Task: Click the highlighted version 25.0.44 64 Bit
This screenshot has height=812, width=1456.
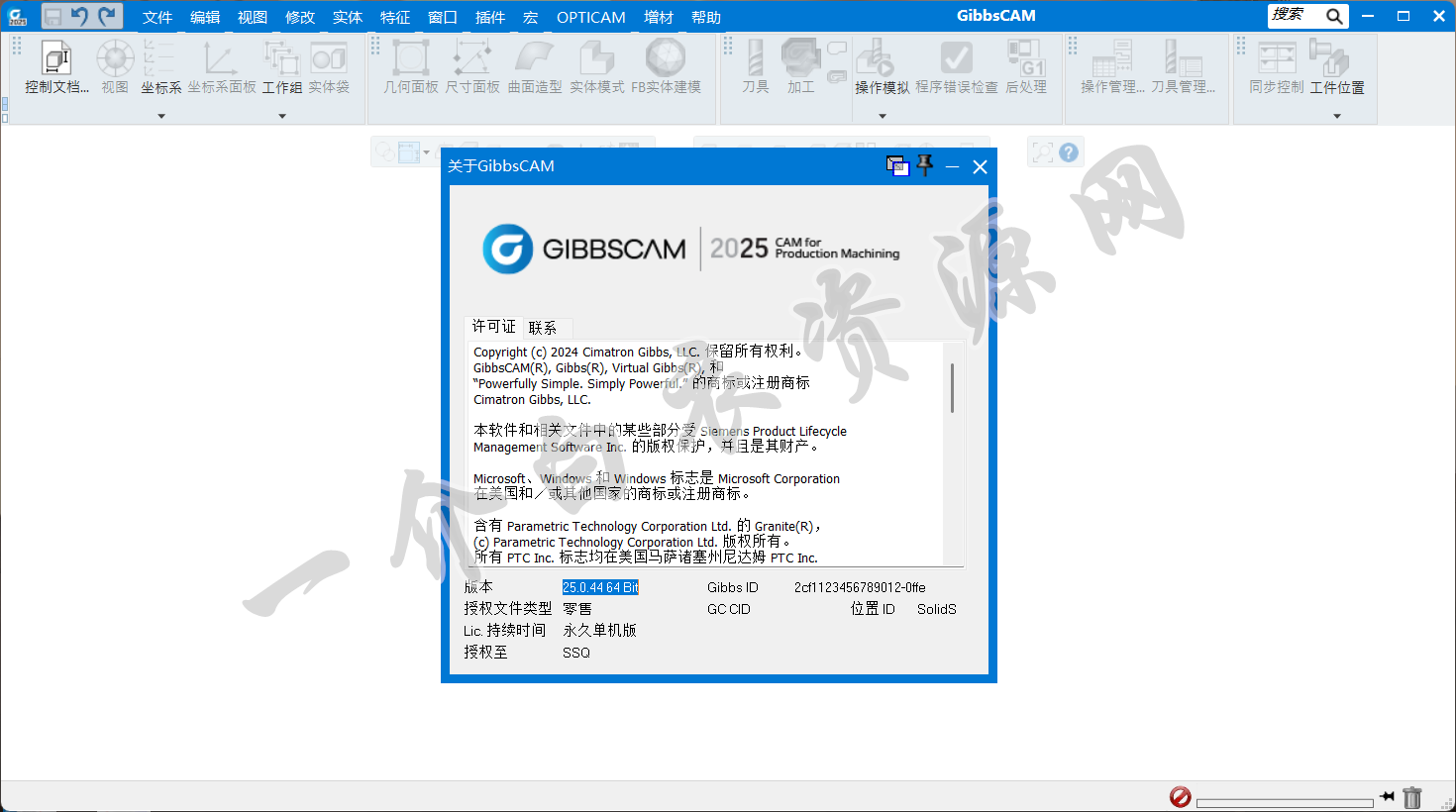Action: pyautogui.click(x=600, y=587)
